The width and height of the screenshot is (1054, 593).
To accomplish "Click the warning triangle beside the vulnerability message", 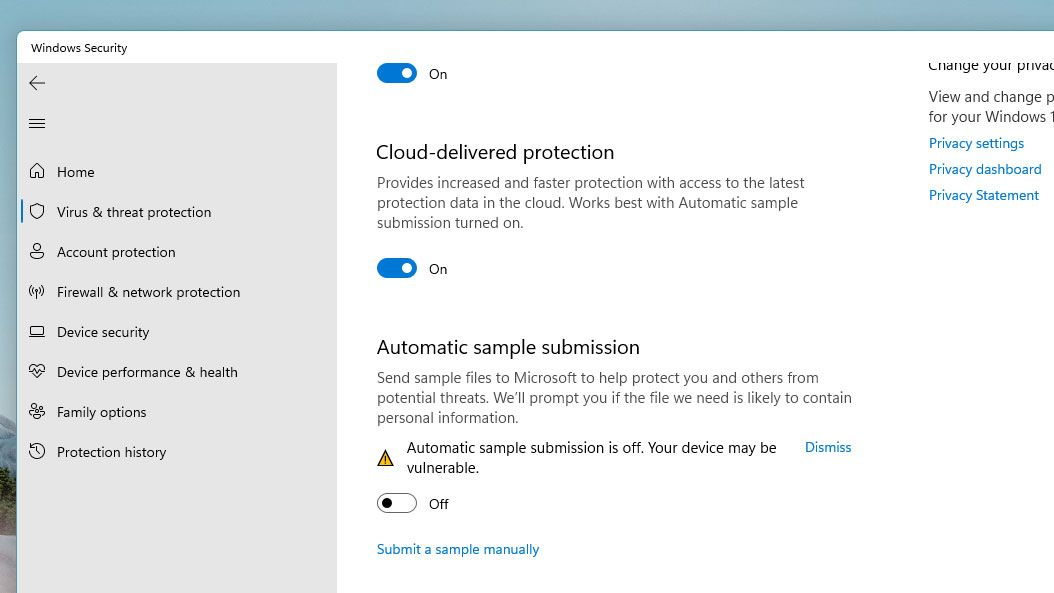I will [x=385, y=457].
